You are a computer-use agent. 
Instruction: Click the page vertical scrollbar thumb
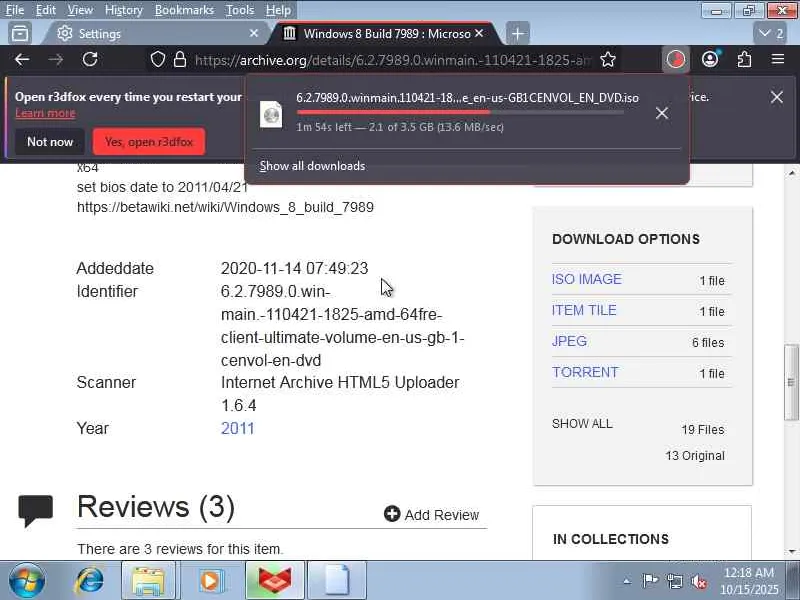[x=791, y=383]
